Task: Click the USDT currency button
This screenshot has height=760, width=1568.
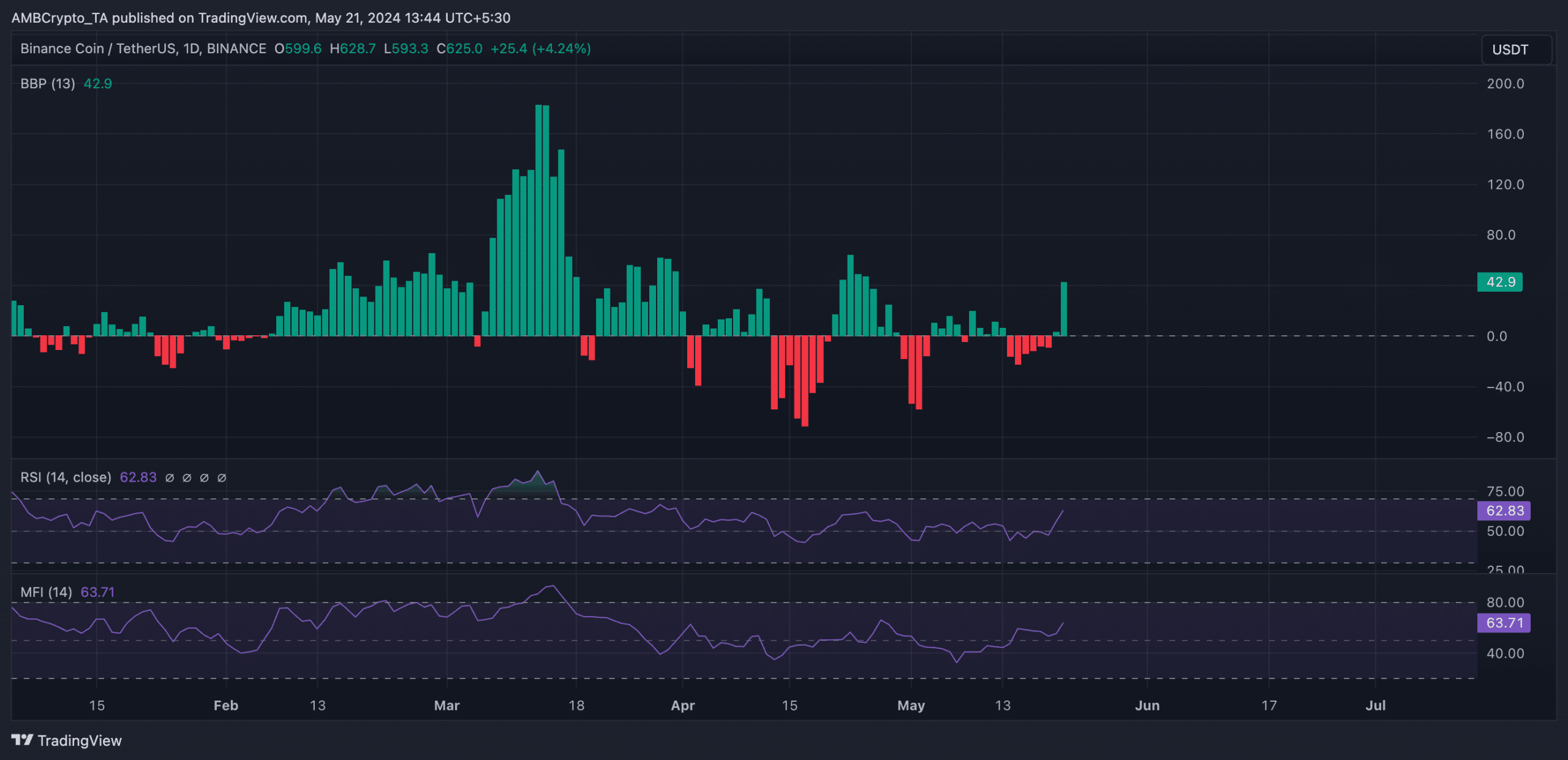Action: (x=1517, y=50)
